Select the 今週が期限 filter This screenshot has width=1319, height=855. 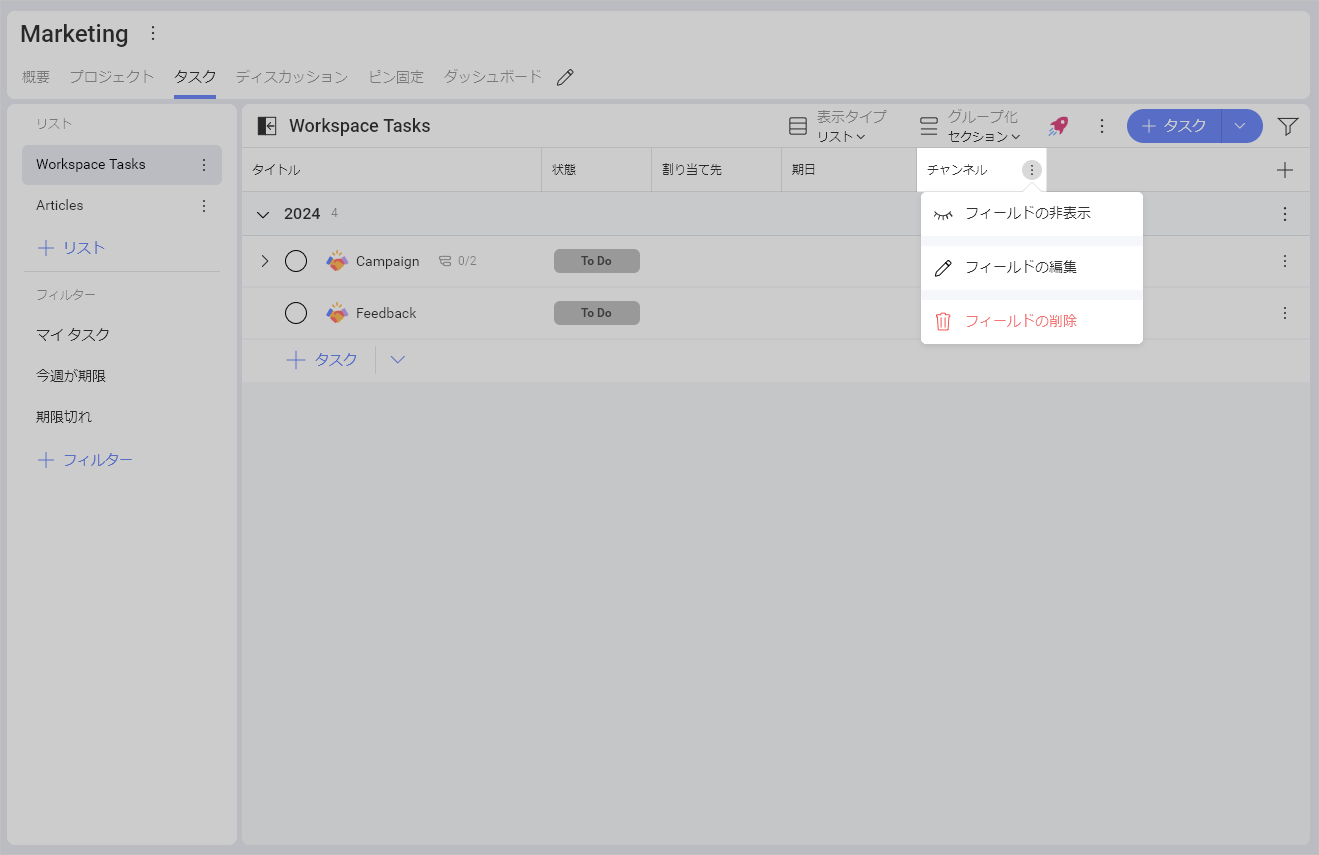coord(71,376)
